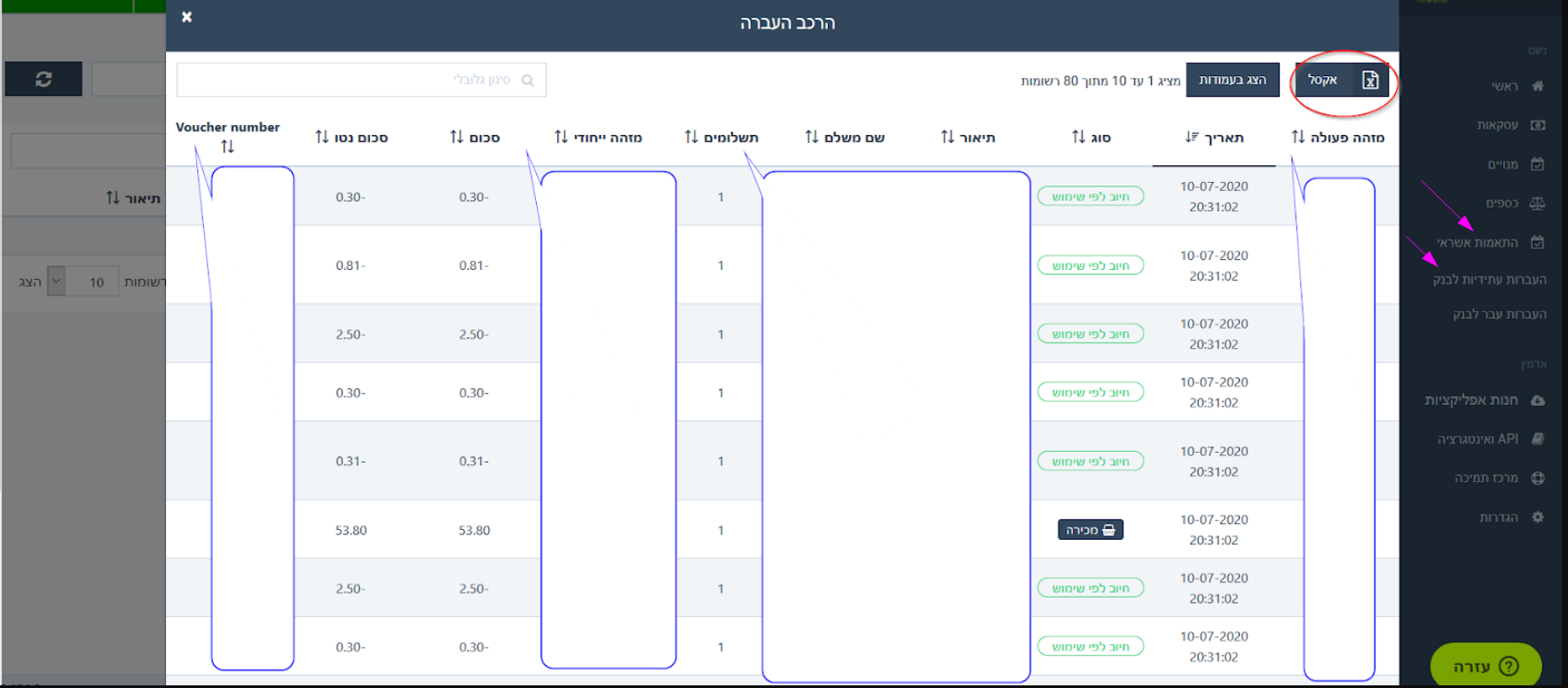1568x688 pixels.
Task: Click the הצג label beside rows dropdown
Action: [x=30, y=282]
